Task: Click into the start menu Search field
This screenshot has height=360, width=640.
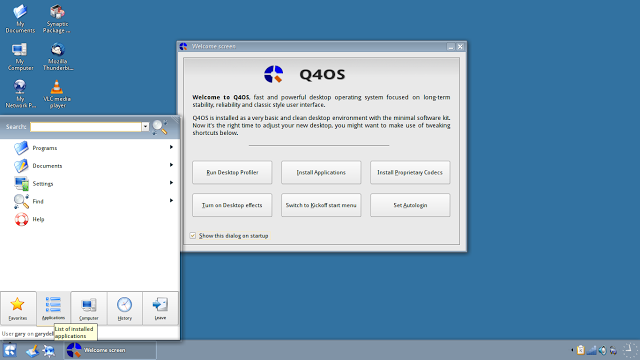Action: coord(86,127)
